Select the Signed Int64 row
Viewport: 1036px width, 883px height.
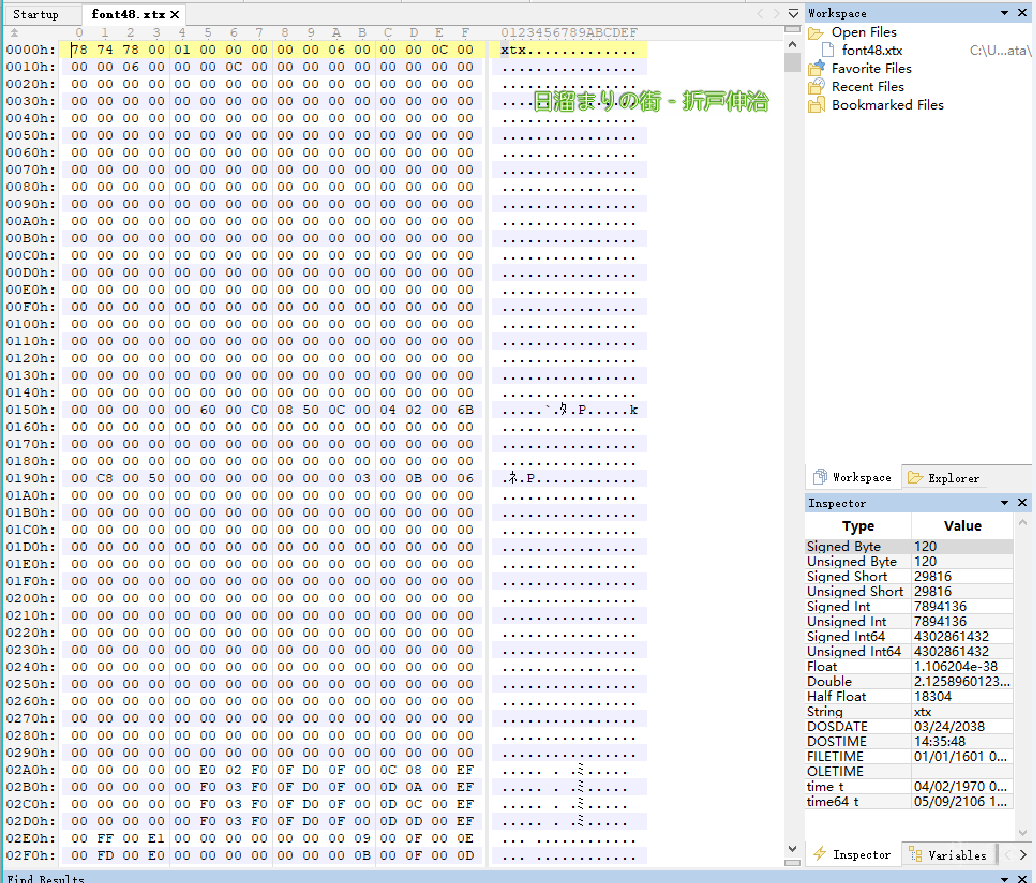click(x=909, y=636)
